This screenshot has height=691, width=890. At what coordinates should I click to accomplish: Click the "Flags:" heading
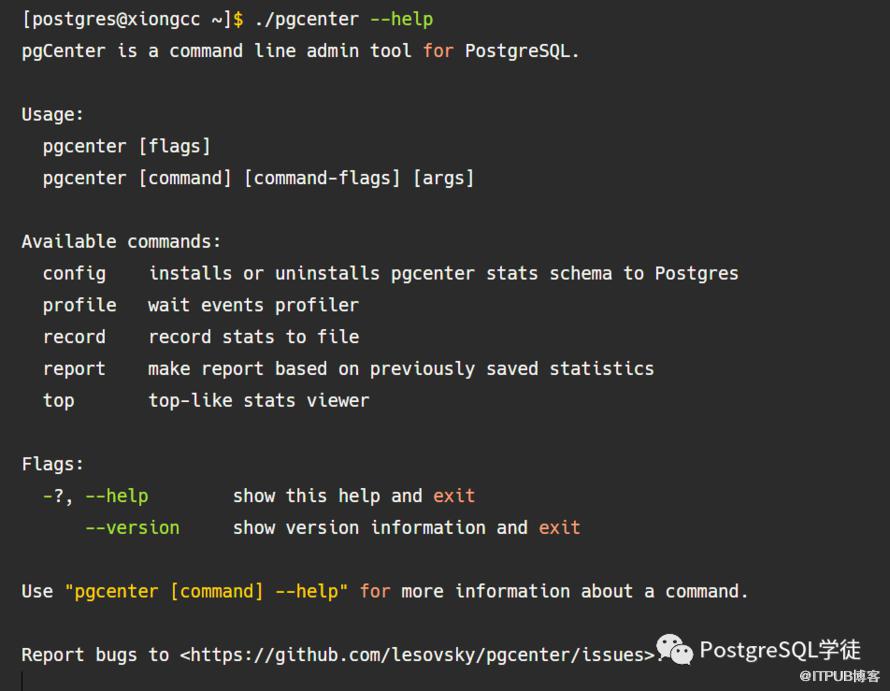53,464
